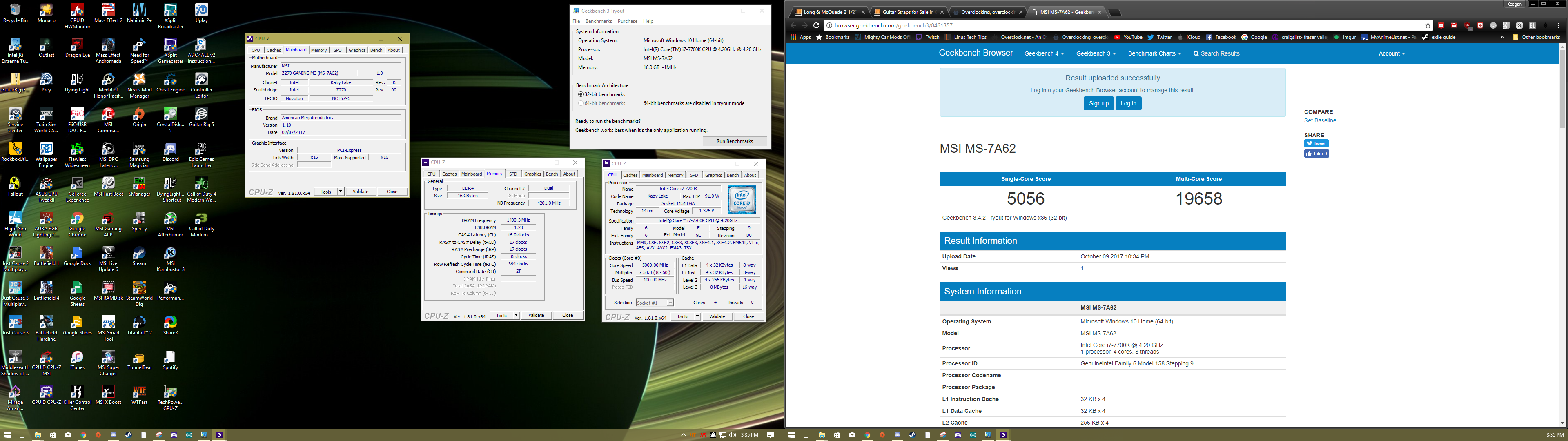Screen dimensions: 1568x441
Task: Expand Benchmark Charts dropdown
Action: [x=1154, y=53]
